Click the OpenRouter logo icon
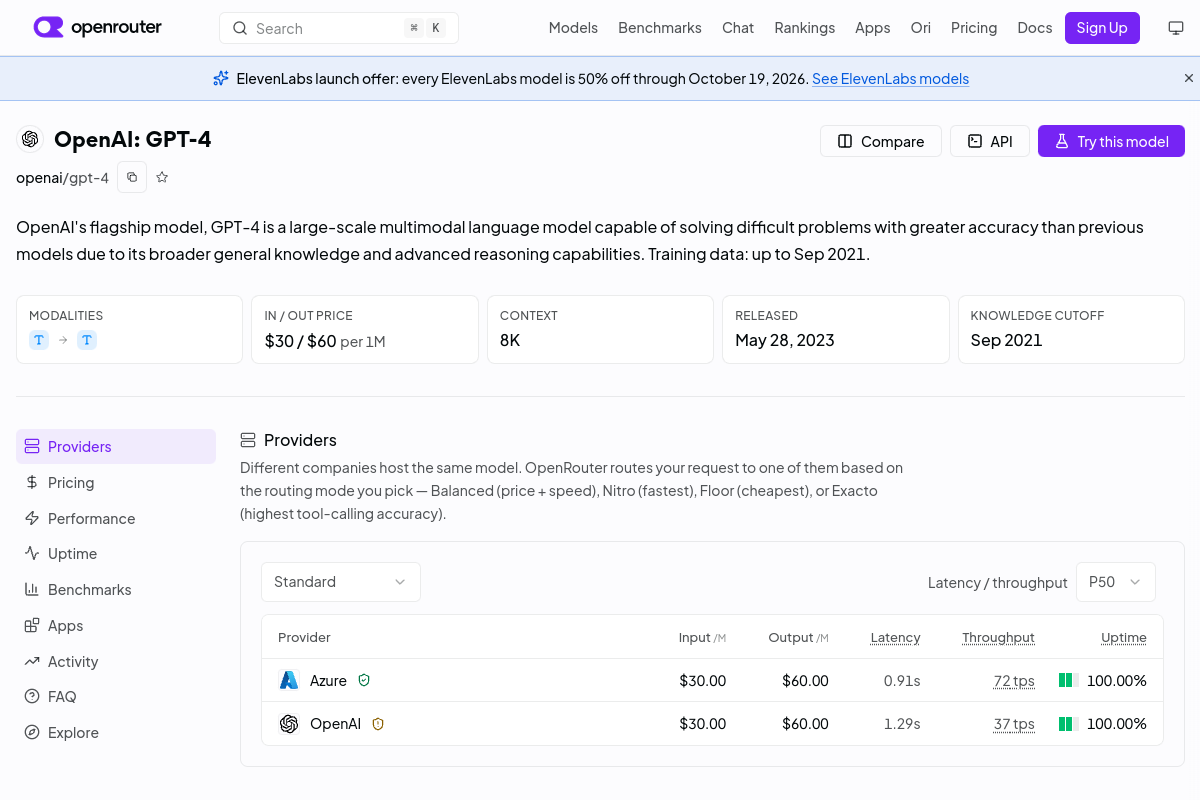Screen dimensions: 1200x800 [48, 27]
